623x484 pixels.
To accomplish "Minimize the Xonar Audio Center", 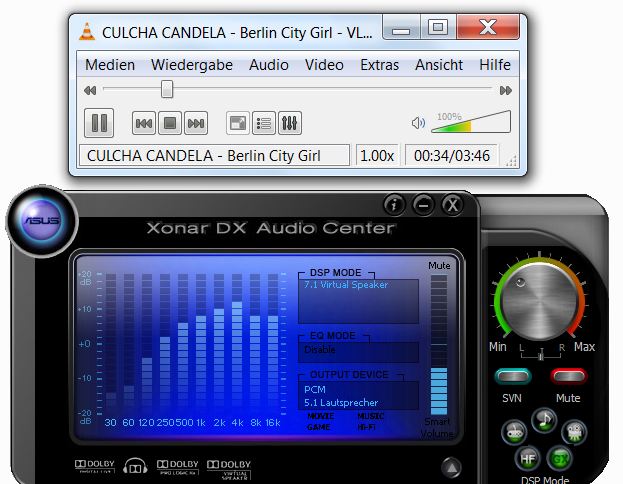I will click(424, 205).
